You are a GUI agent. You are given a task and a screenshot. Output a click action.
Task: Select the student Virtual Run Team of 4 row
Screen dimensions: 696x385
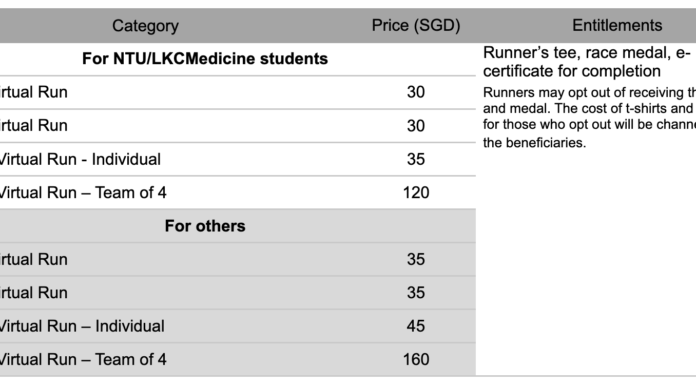pos(238,193)
